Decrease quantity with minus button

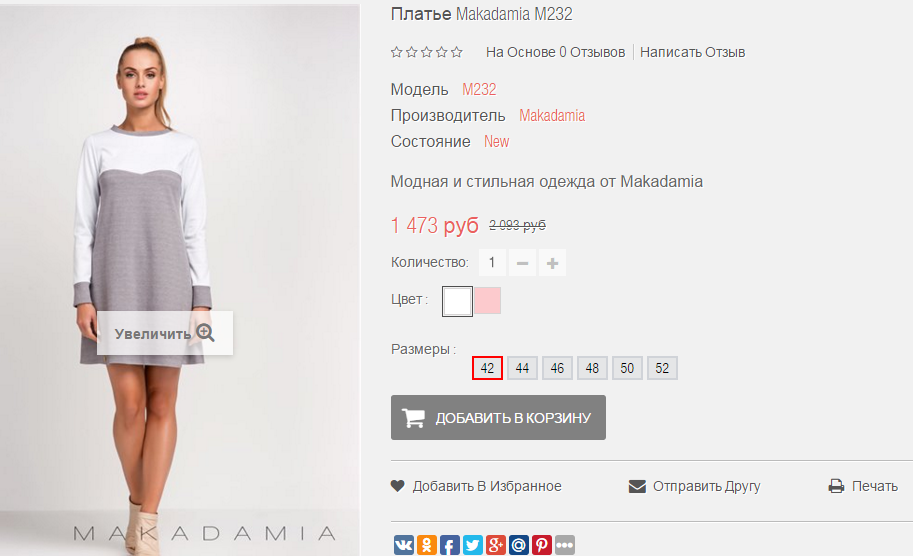click(522, 263)
